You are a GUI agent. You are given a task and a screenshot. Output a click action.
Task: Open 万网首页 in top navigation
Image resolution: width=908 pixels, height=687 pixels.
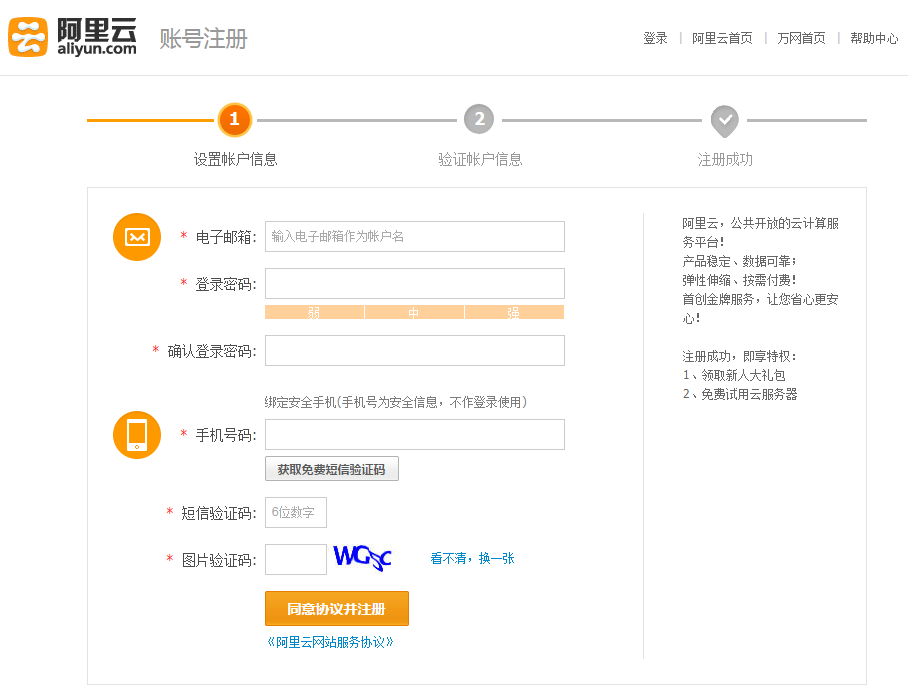click(x=801, y=38)
